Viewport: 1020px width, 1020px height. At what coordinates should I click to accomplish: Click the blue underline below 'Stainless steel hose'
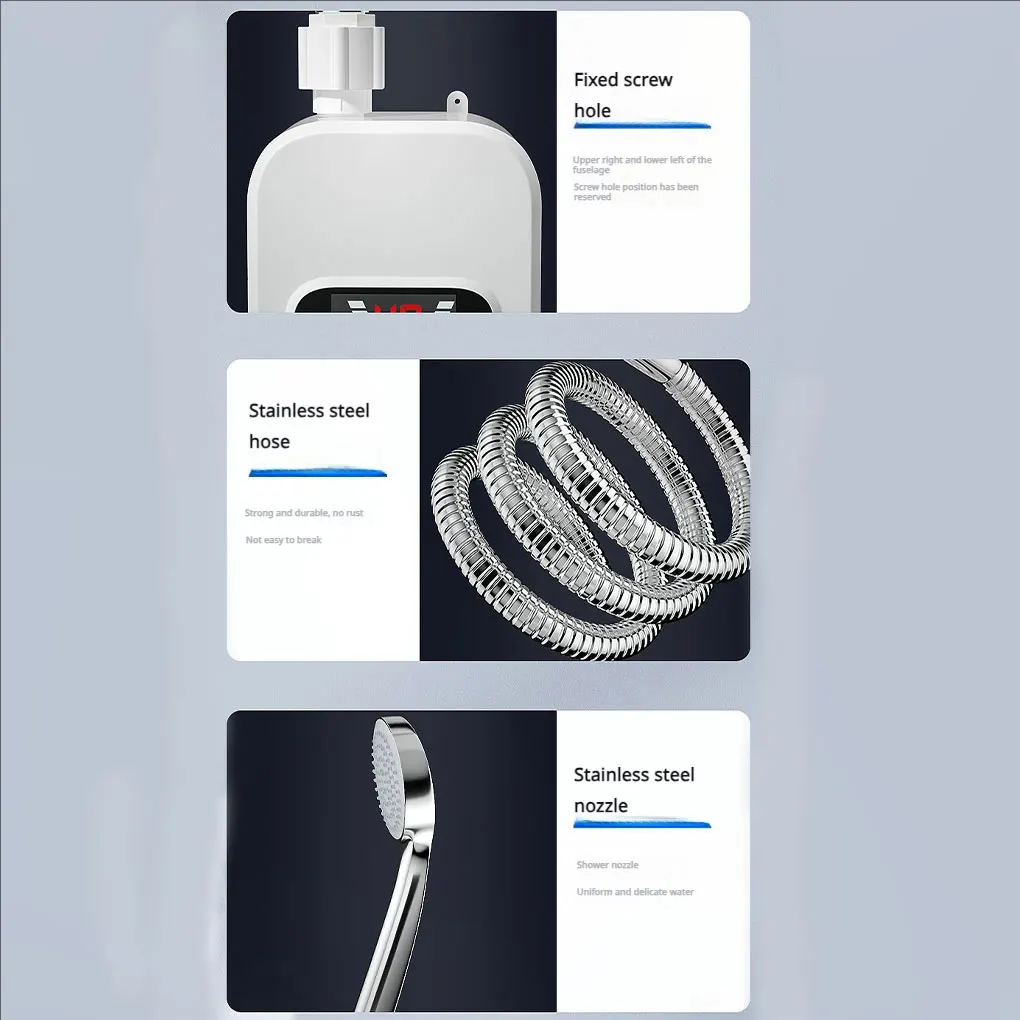[x=317, y=473]
